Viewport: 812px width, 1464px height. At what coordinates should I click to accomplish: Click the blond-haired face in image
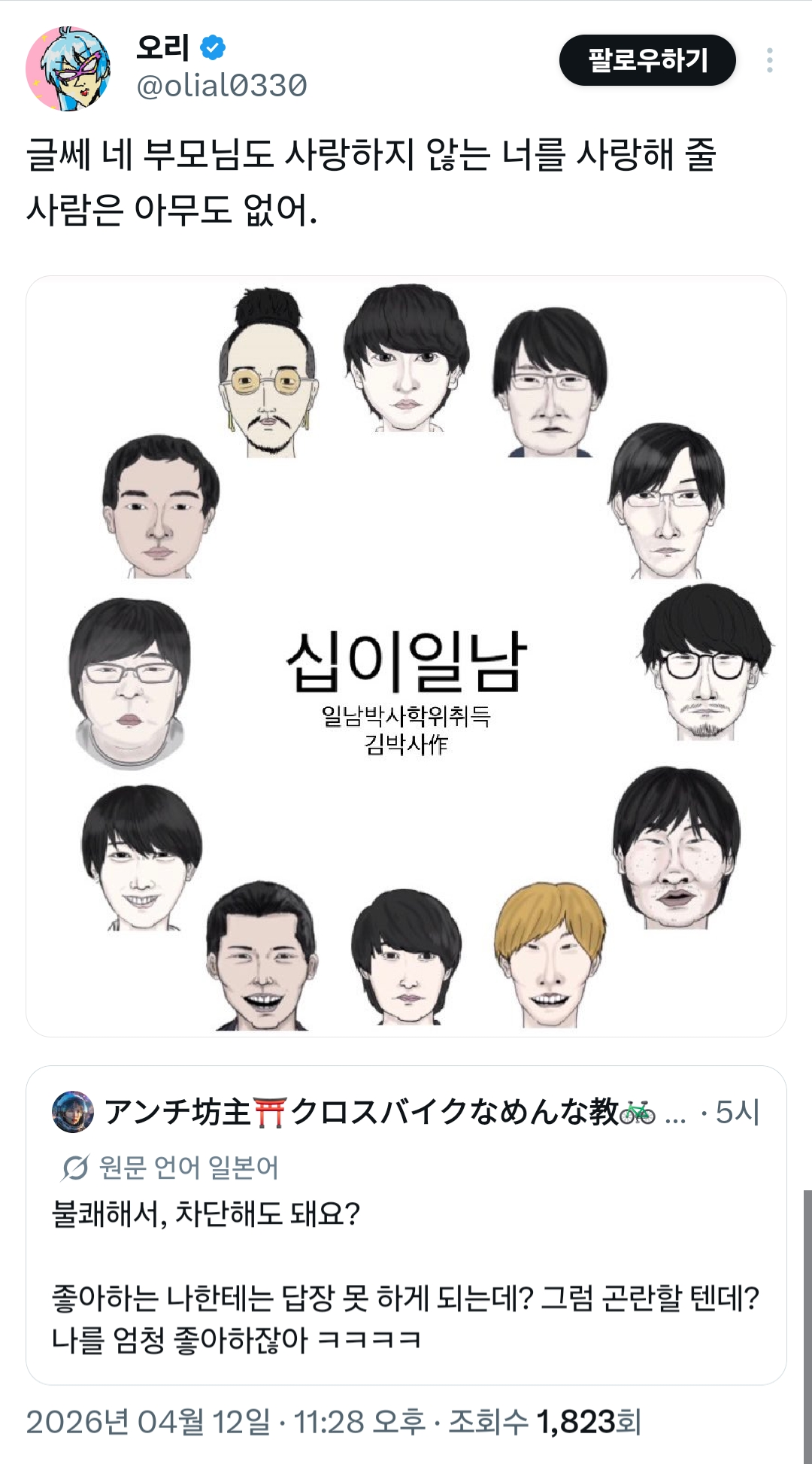[x=550, y=954]
